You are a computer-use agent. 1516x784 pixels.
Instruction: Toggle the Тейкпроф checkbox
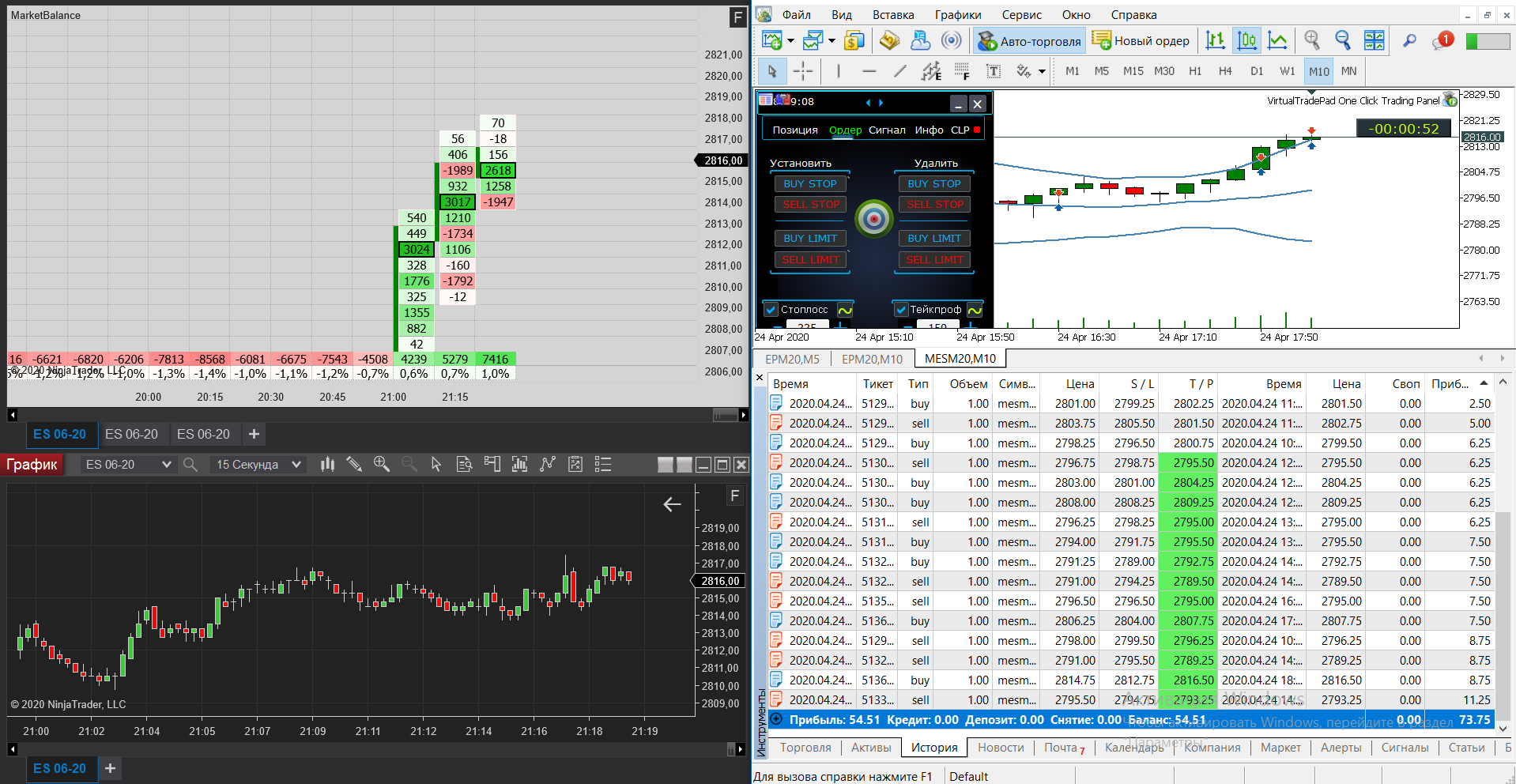(x=901, y=310)
